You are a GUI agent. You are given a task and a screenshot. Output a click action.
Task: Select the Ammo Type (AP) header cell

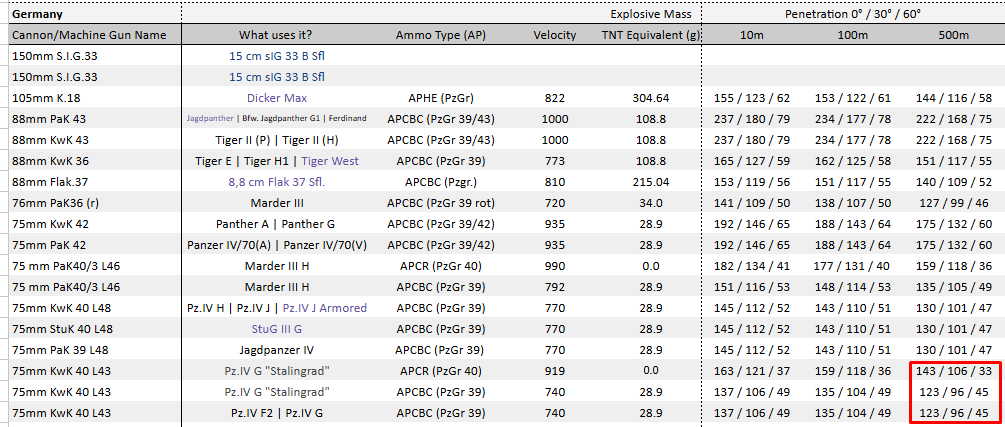[x=442, y=35]
